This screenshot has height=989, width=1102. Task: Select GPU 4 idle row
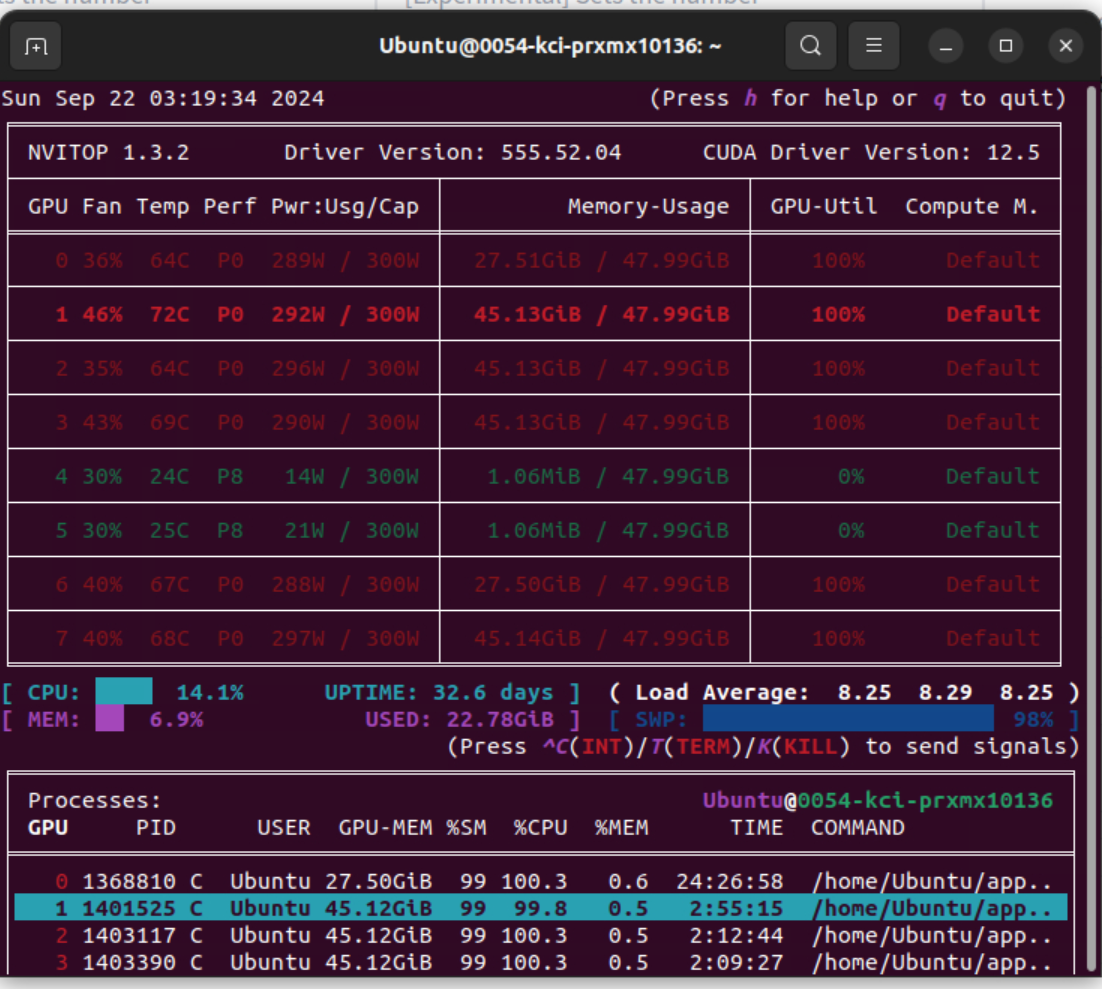tap(534, 476)
